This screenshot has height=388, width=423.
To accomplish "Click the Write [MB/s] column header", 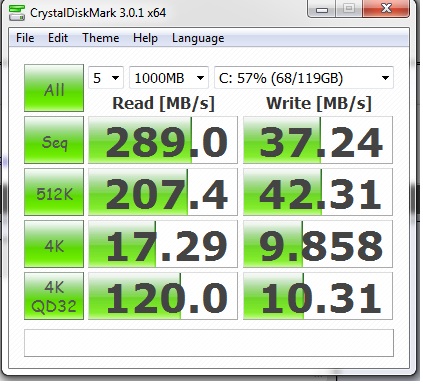I will tap(319, 103).
